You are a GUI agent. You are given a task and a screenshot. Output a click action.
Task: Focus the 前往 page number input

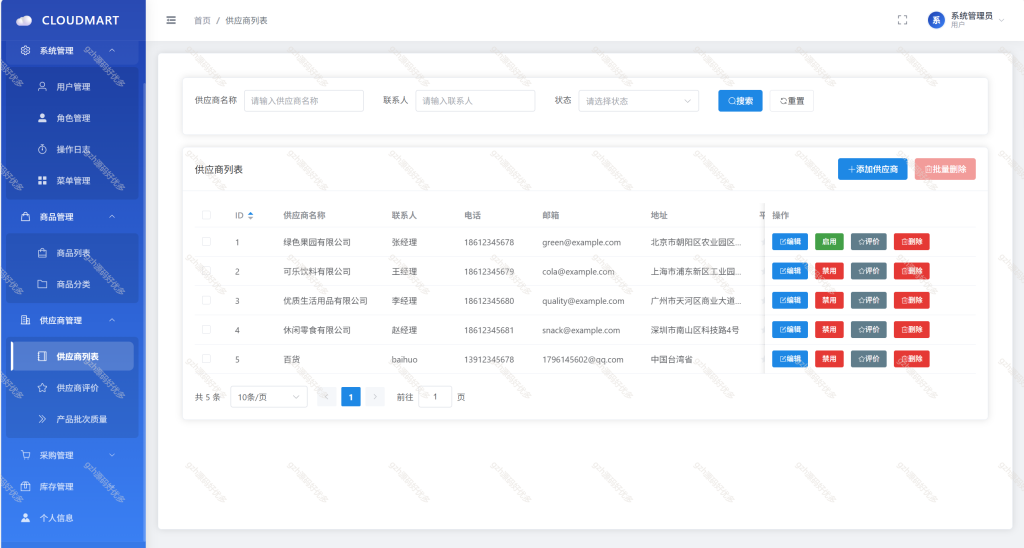pyautogui.click(x=435, y=396)
